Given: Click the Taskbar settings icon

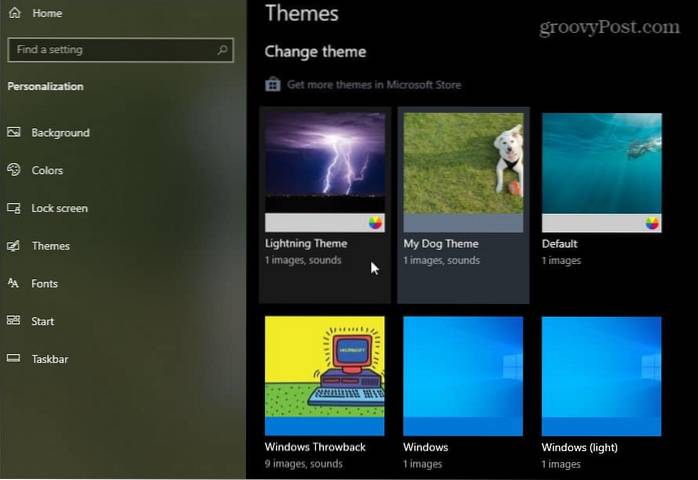Looking at the screenshot, I should [14, 359].
